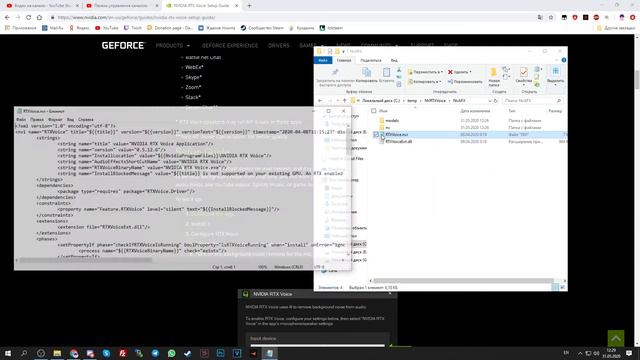Image resolution: width=640 pixels, height=360 pixels.
Task: Open the File tab in Explorer
Action: pyautogui.click(x=323, y=60)
